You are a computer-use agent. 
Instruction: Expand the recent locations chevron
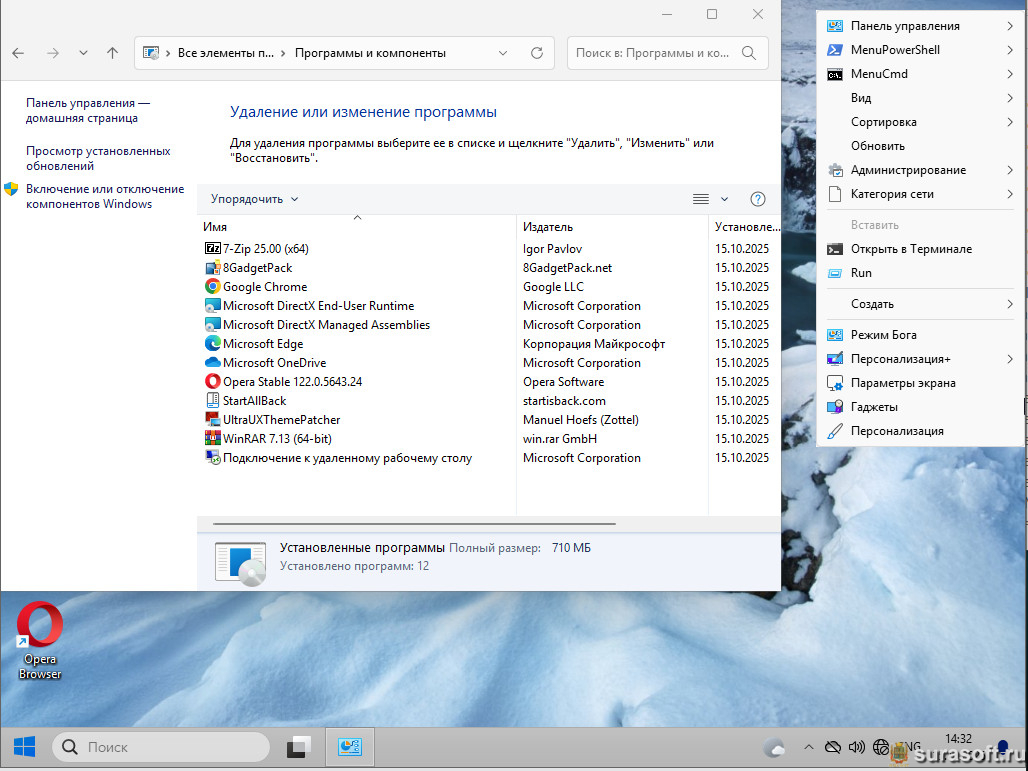click(x=83, y=53)
